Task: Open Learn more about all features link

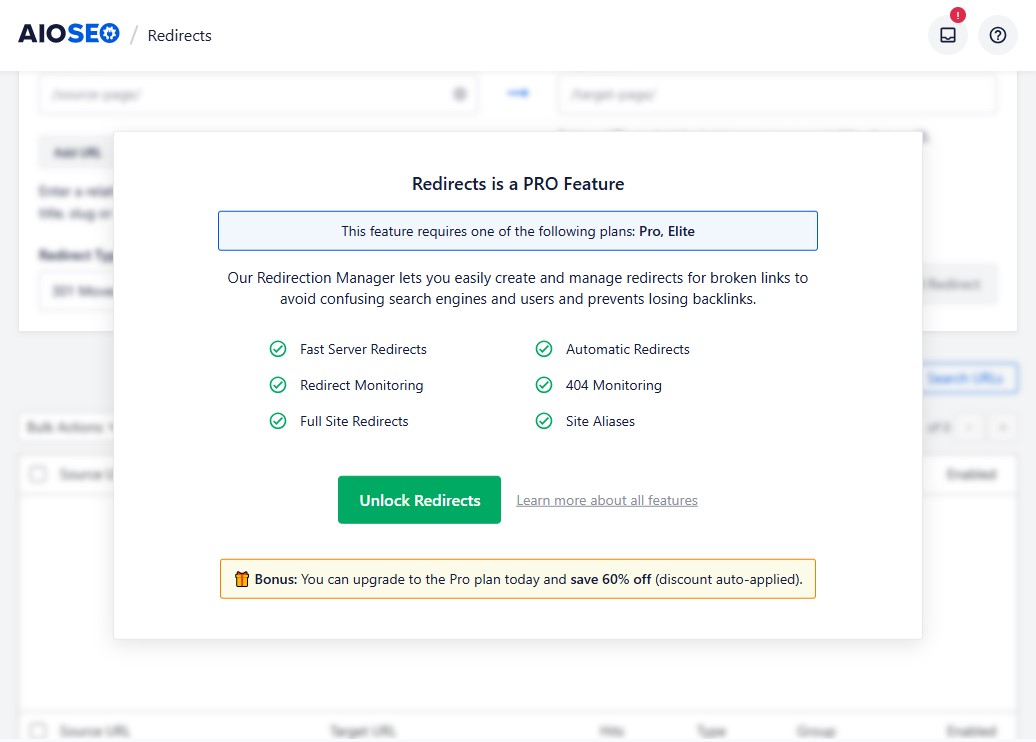Action: pyautogui.click(x=607, y=500)
